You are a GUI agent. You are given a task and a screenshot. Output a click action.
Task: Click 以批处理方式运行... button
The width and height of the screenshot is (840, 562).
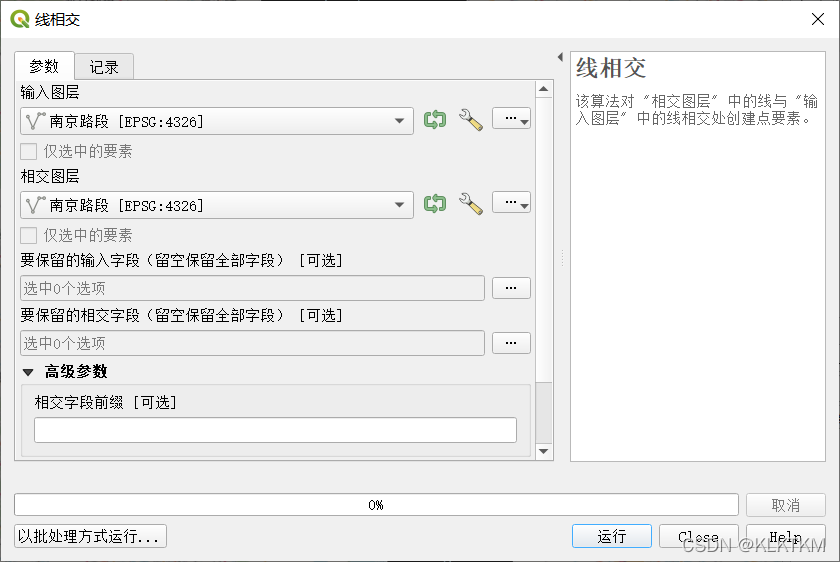(x=91, y=536)
